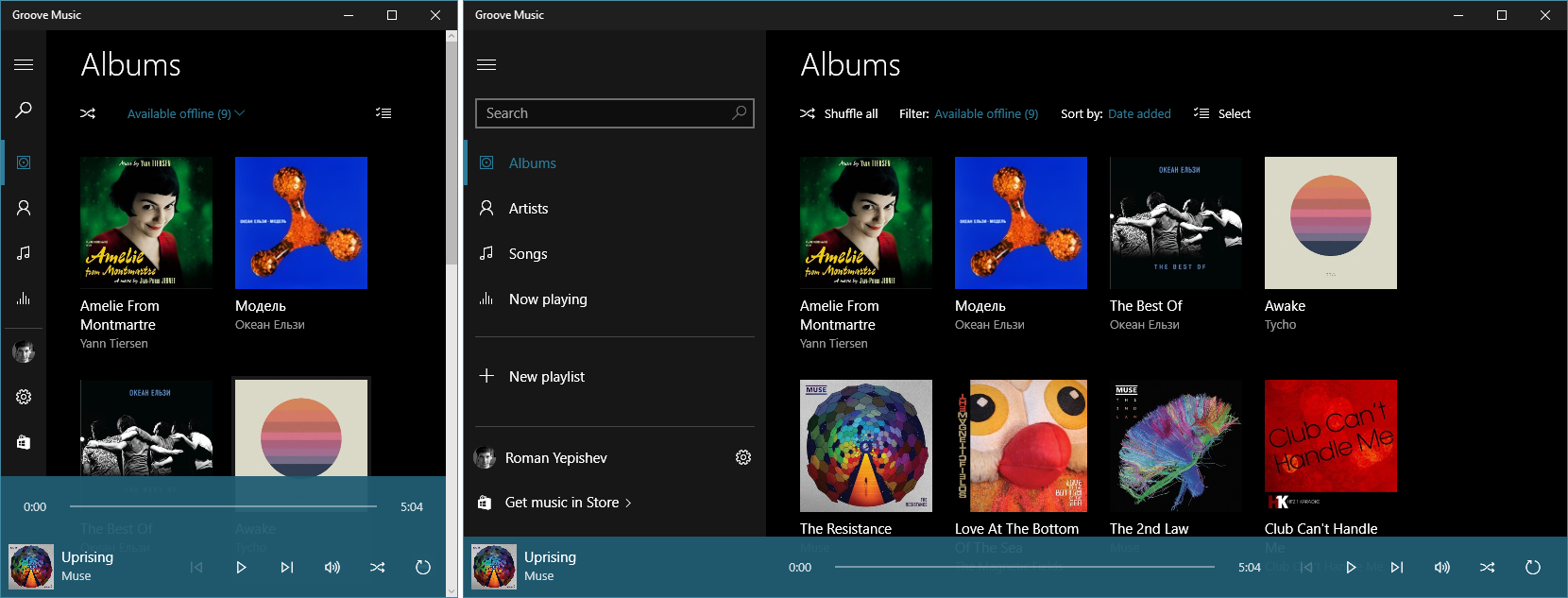Click Shuffle all in right window

point(839,113)
